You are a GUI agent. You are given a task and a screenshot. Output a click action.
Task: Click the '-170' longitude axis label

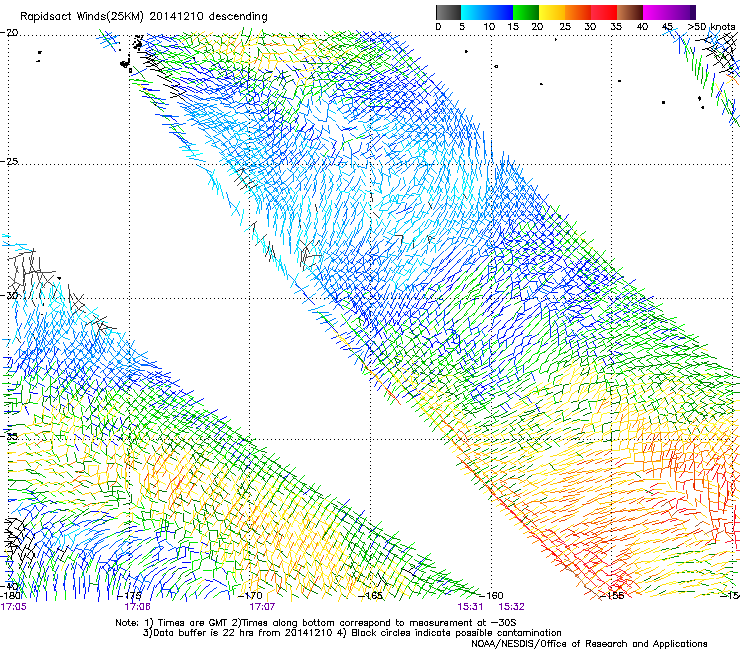tap(251, 596)
